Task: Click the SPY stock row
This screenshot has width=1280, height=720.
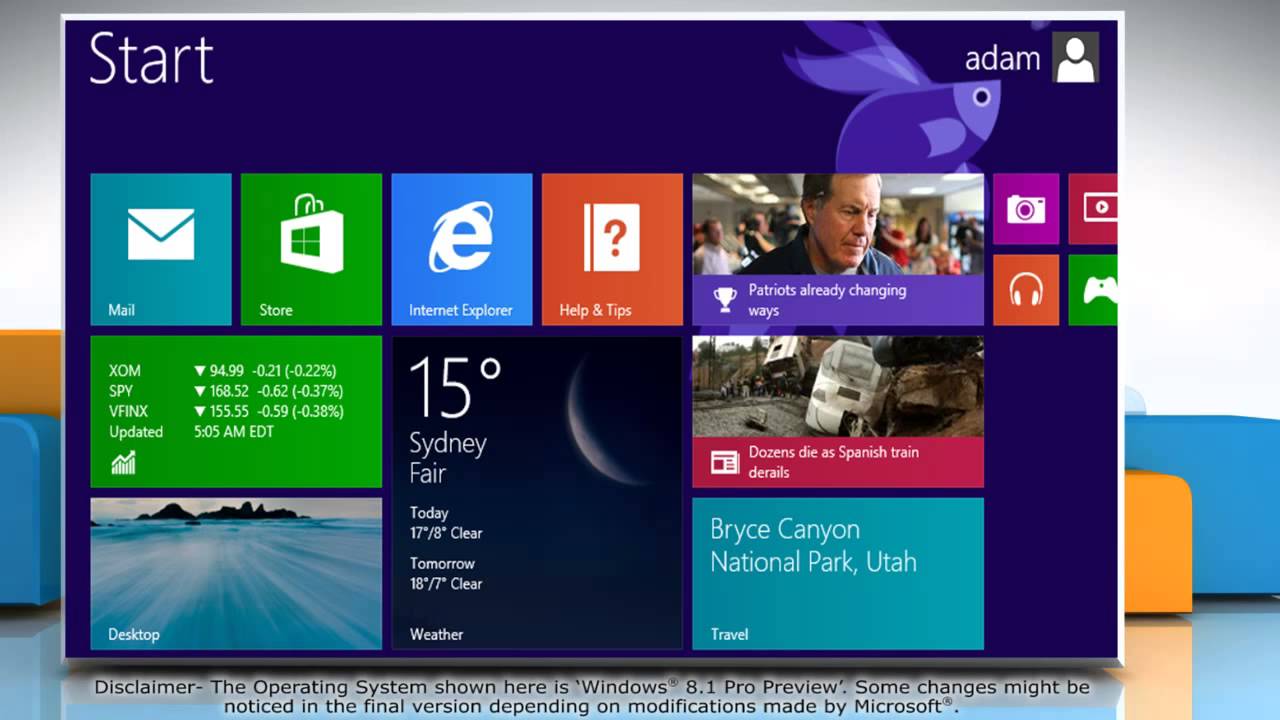Action: 226,391
